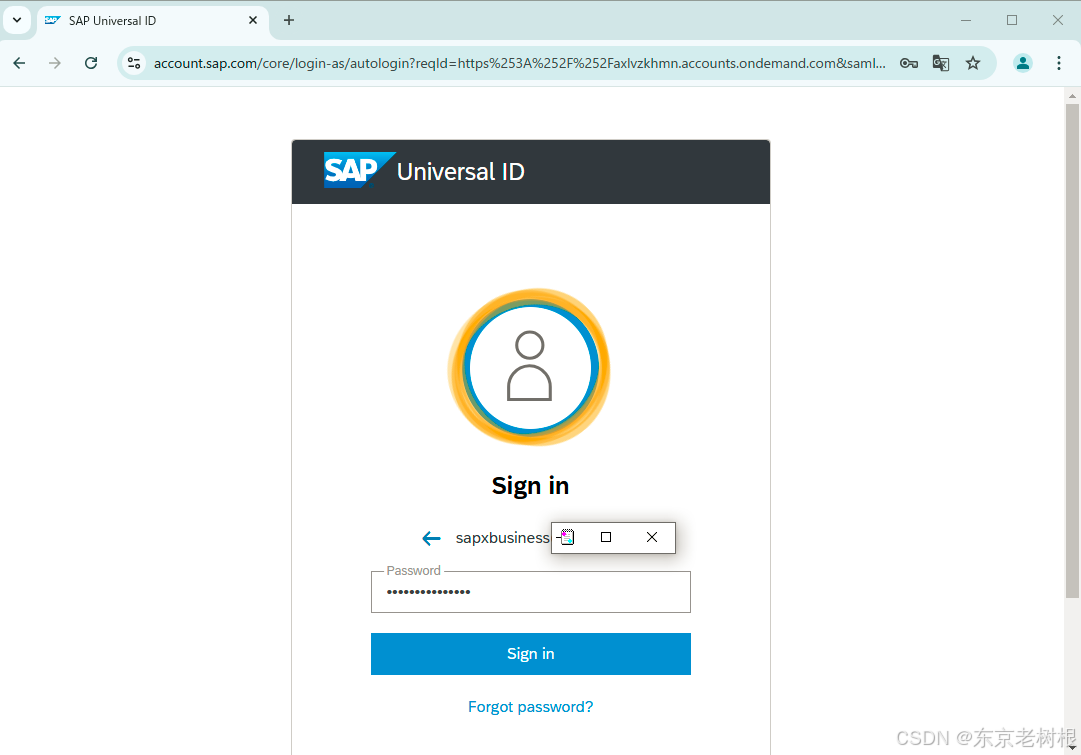Click the blue Sign in button
The width and height of the screenshot is (1081, 755).
pos(531,654)
